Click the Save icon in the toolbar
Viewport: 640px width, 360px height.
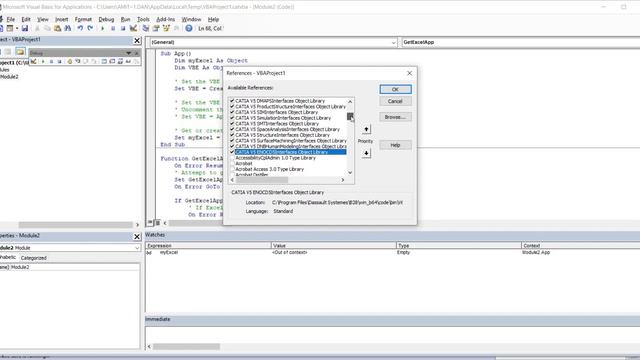click(25, 29)
